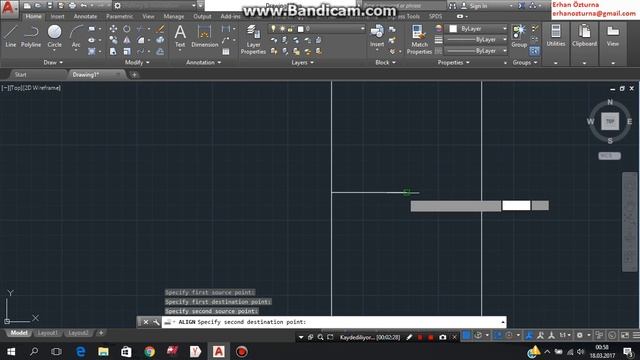Screen dimensions: 640x360
Task: Open Chrome from the taskbar
Action: click(149, 351)
